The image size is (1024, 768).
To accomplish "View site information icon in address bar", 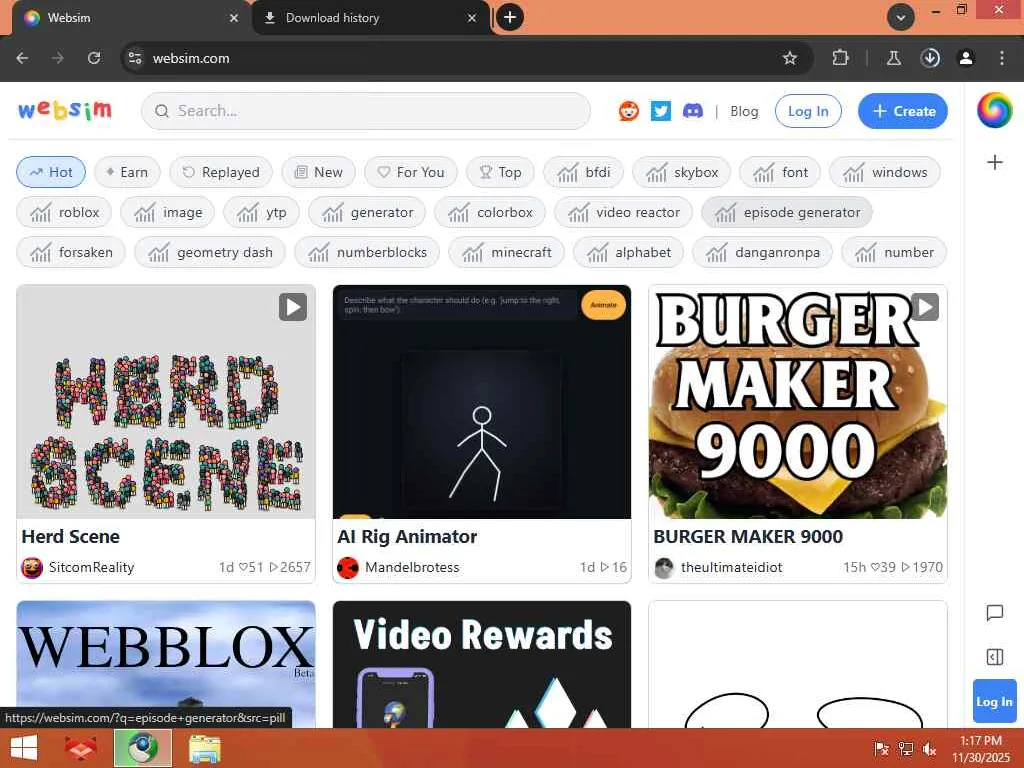I will coord(135,58).
